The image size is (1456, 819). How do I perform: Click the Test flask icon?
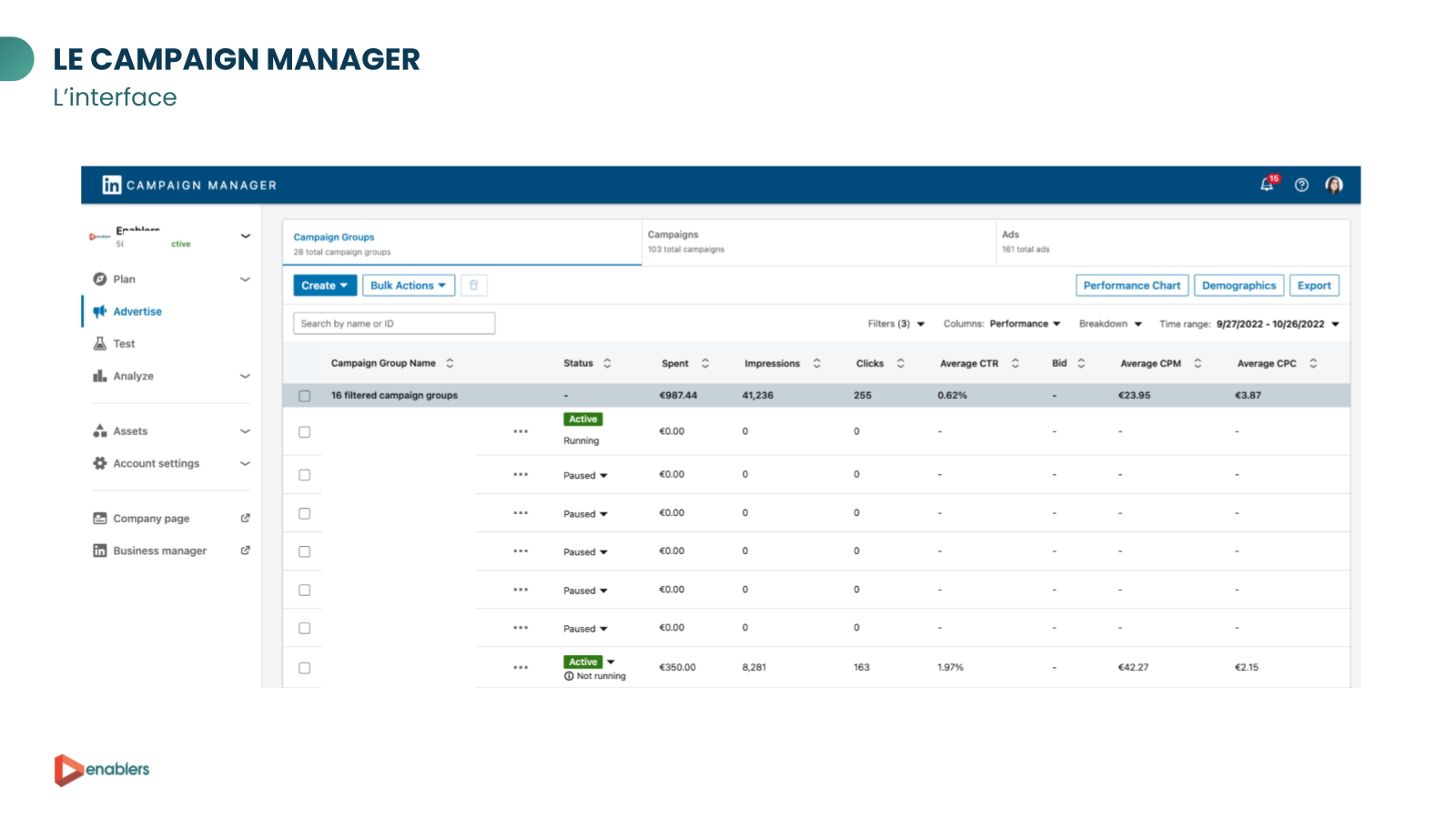pos(100,344)
